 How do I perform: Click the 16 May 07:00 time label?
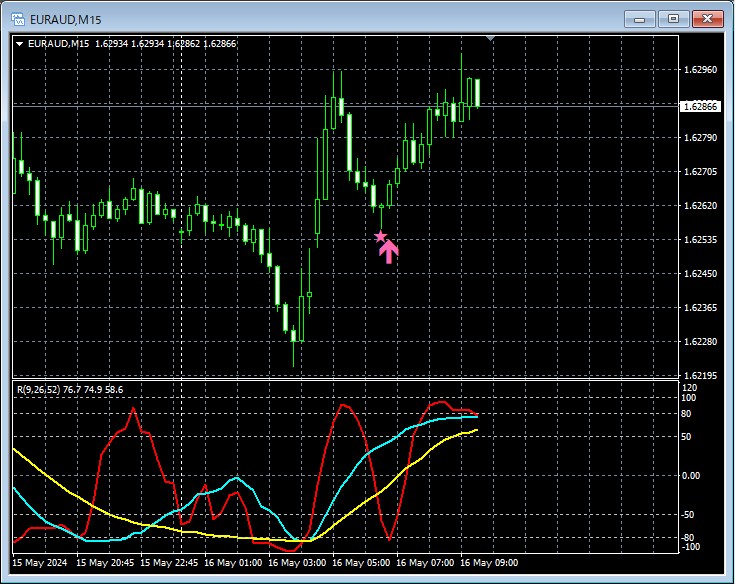coord(425,562)
